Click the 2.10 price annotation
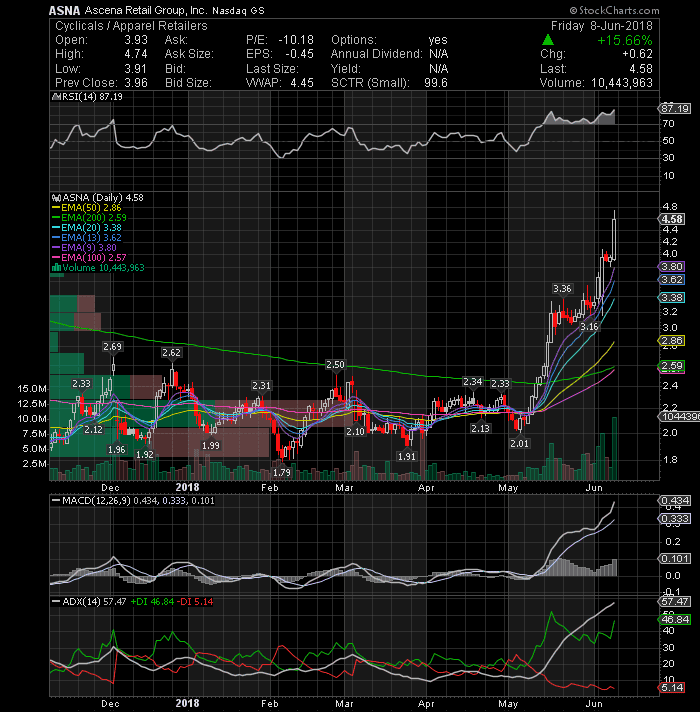The image size is (700, 712). [x=355, y=432]
